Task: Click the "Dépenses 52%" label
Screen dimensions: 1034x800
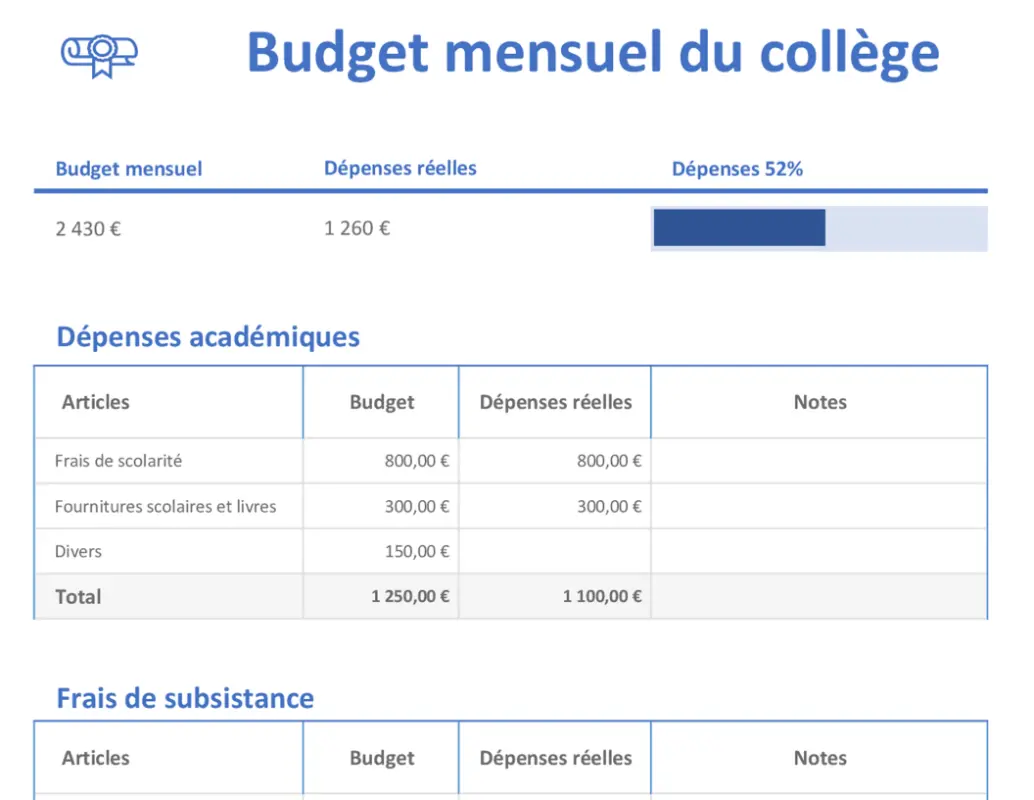Action: tap(737, 169)
